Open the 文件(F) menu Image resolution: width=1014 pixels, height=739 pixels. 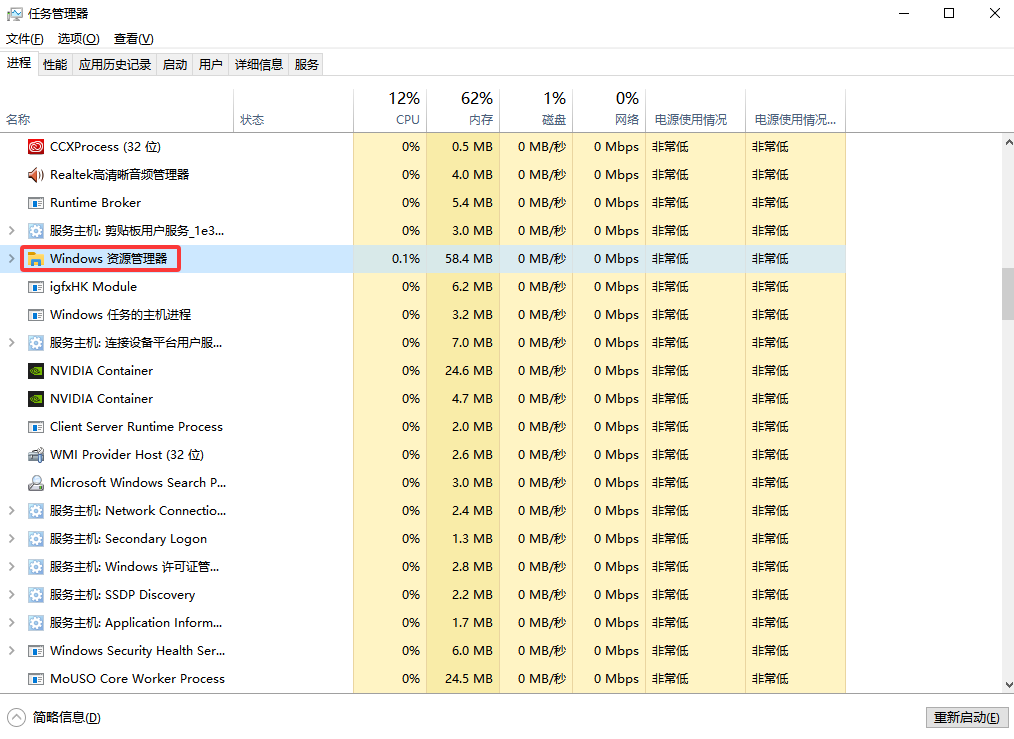pyautogui.click(x=25, y=39)
